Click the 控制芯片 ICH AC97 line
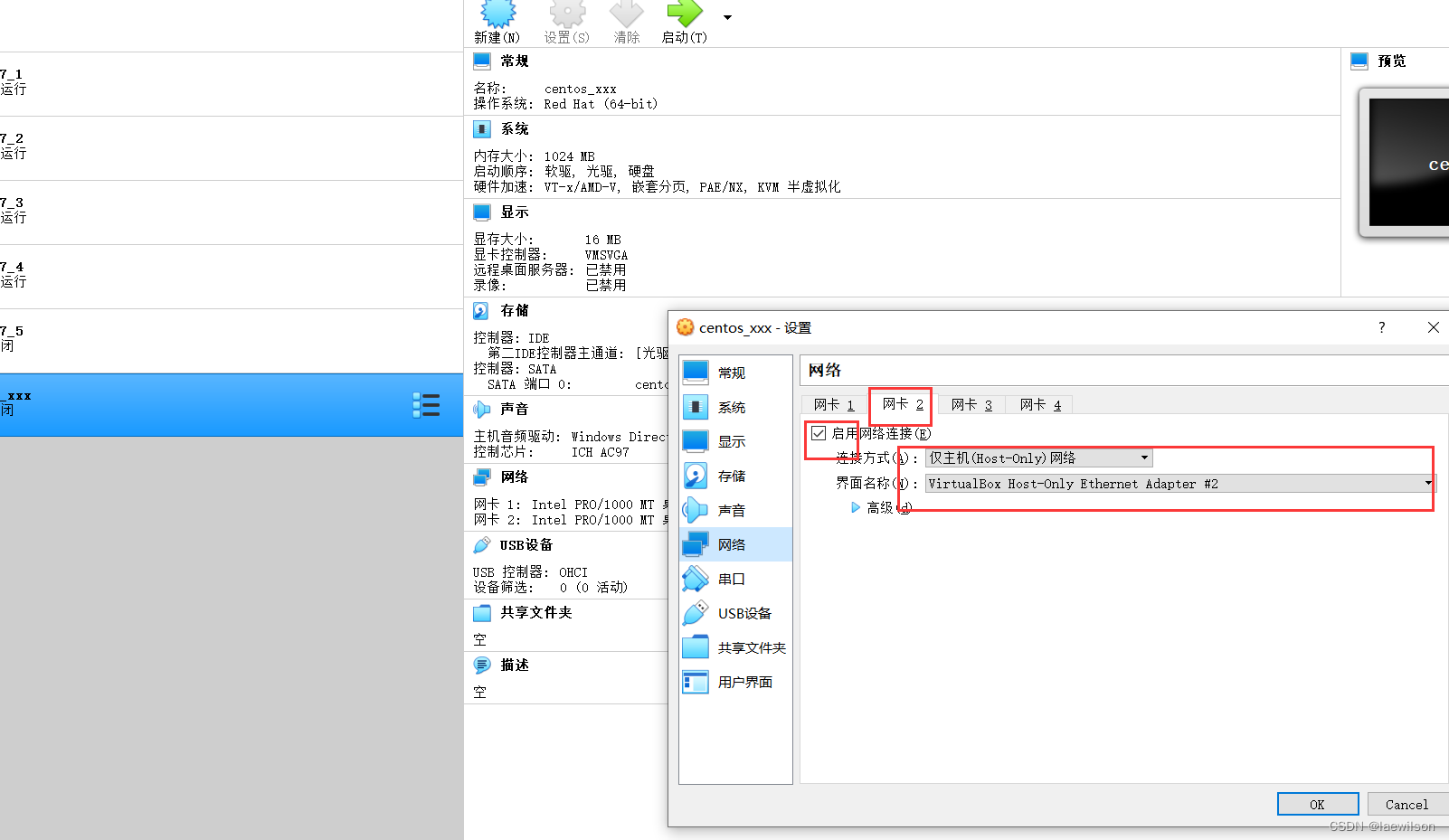This screenshot has height=840, width=1449. coord(551,452)
